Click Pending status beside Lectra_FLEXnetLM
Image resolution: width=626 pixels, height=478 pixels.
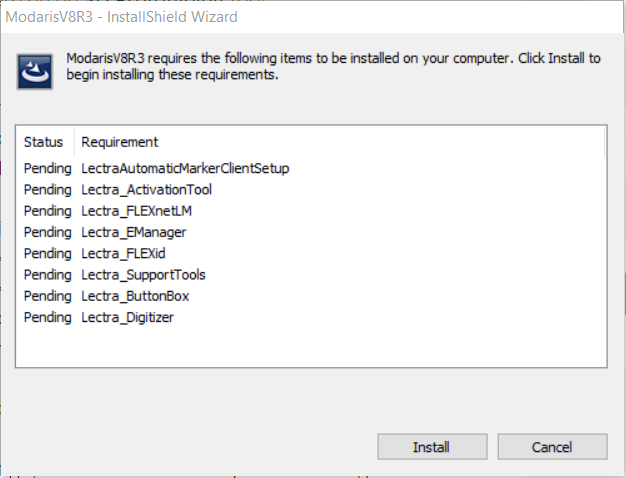[x=48, y=211]
